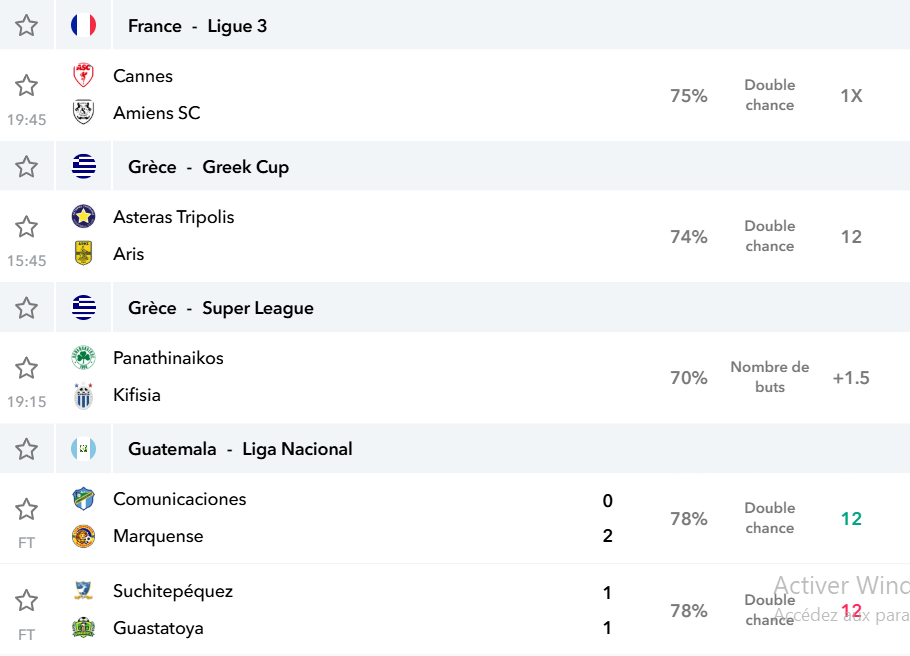Select the 1X double chance prediction for Cannes
This screenshot has width=910, height=656.
851,95
